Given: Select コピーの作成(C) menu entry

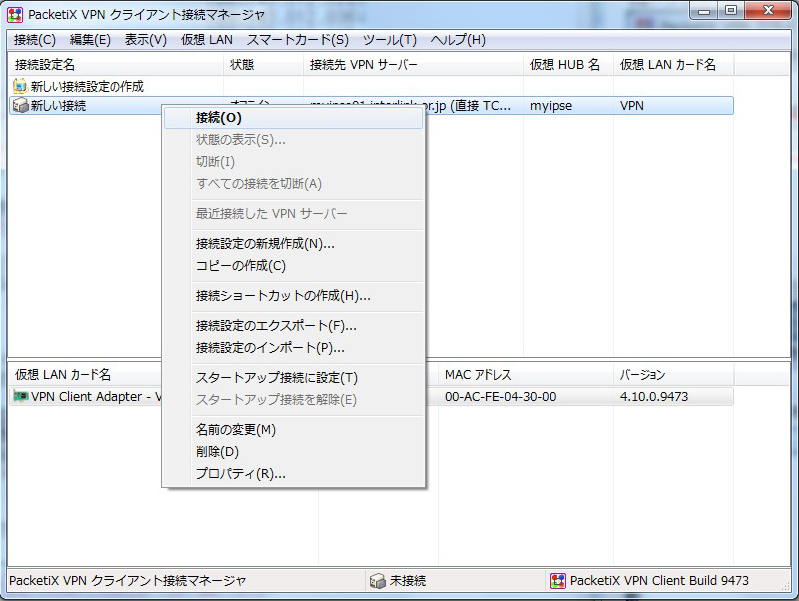Looking at the screenshot, I should click(240, 266).
